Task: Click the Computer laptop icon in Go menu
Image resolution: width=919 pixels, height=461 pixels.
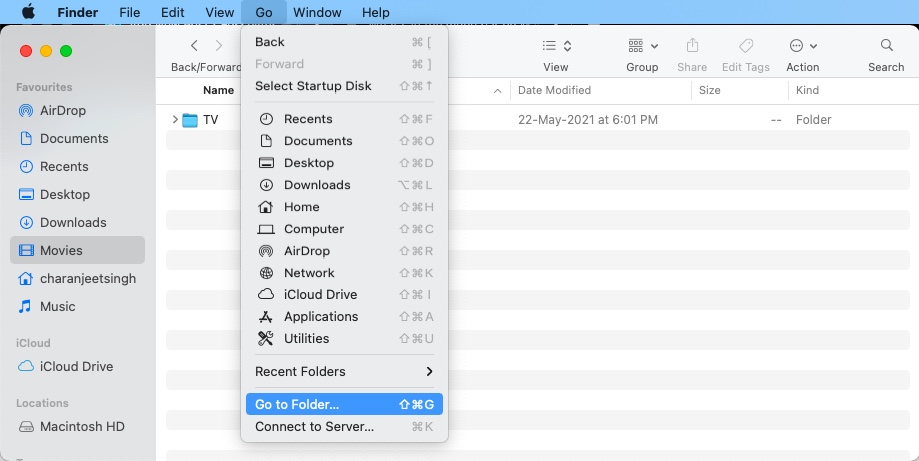Action: pyautogui.click(x=266, y=229)
